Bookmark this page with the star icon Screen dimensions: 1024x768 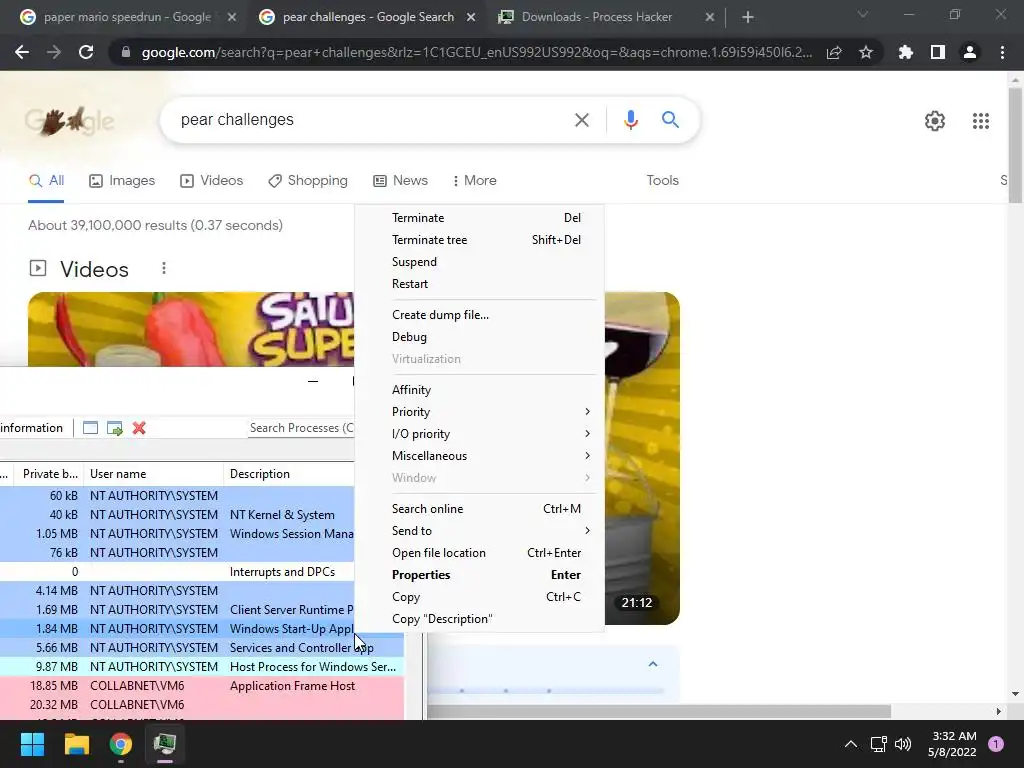point(866,52)
